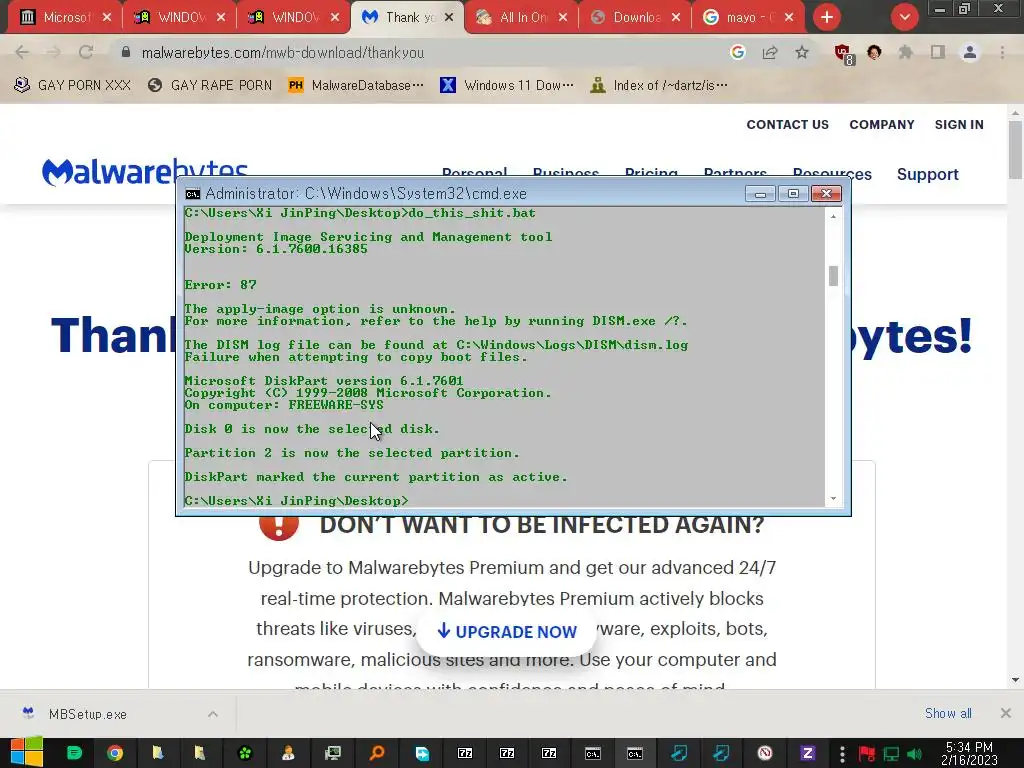1024x768 pixels.
Task: Open the Windows 11 Download bookmark
Action: tap(507, 86)
